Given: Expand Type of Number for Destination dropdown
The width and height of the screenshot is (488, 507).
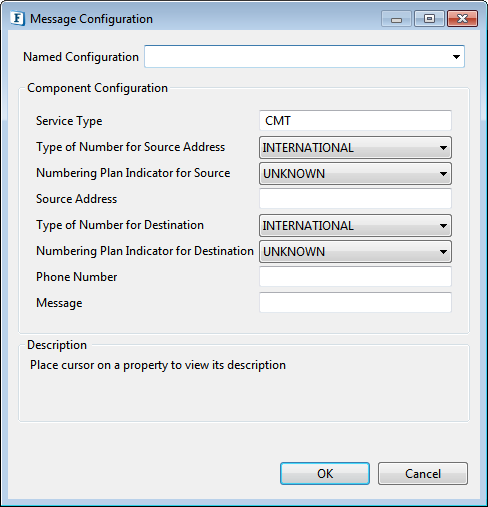Looking at the screenshot, I should [x=443, y=226].
